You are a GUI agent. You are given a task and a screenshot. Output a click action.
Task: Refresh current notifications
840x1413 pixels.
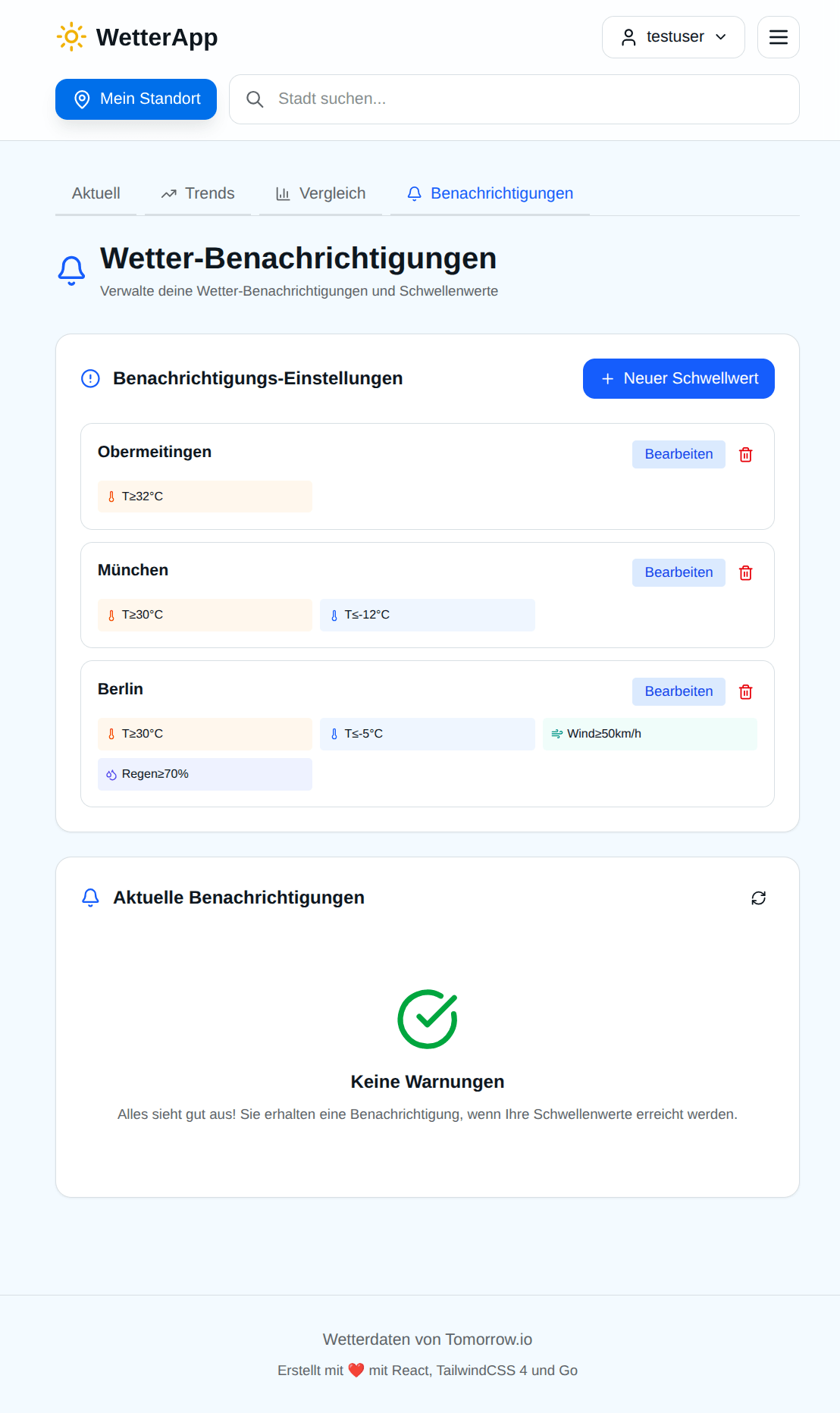(x=758, y=898)
